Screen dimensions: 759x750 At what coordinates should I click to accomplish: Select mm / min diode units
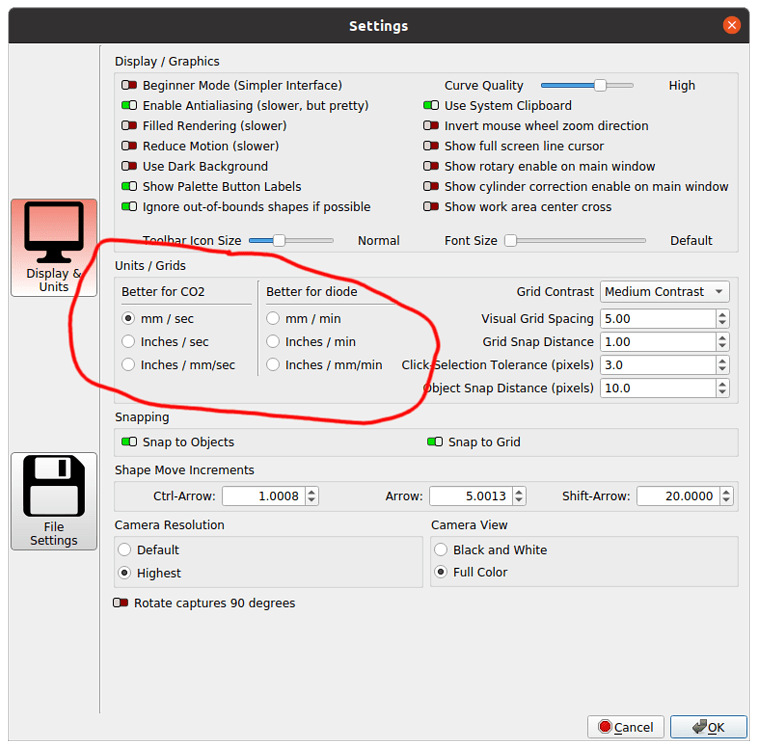coord(273,319)
